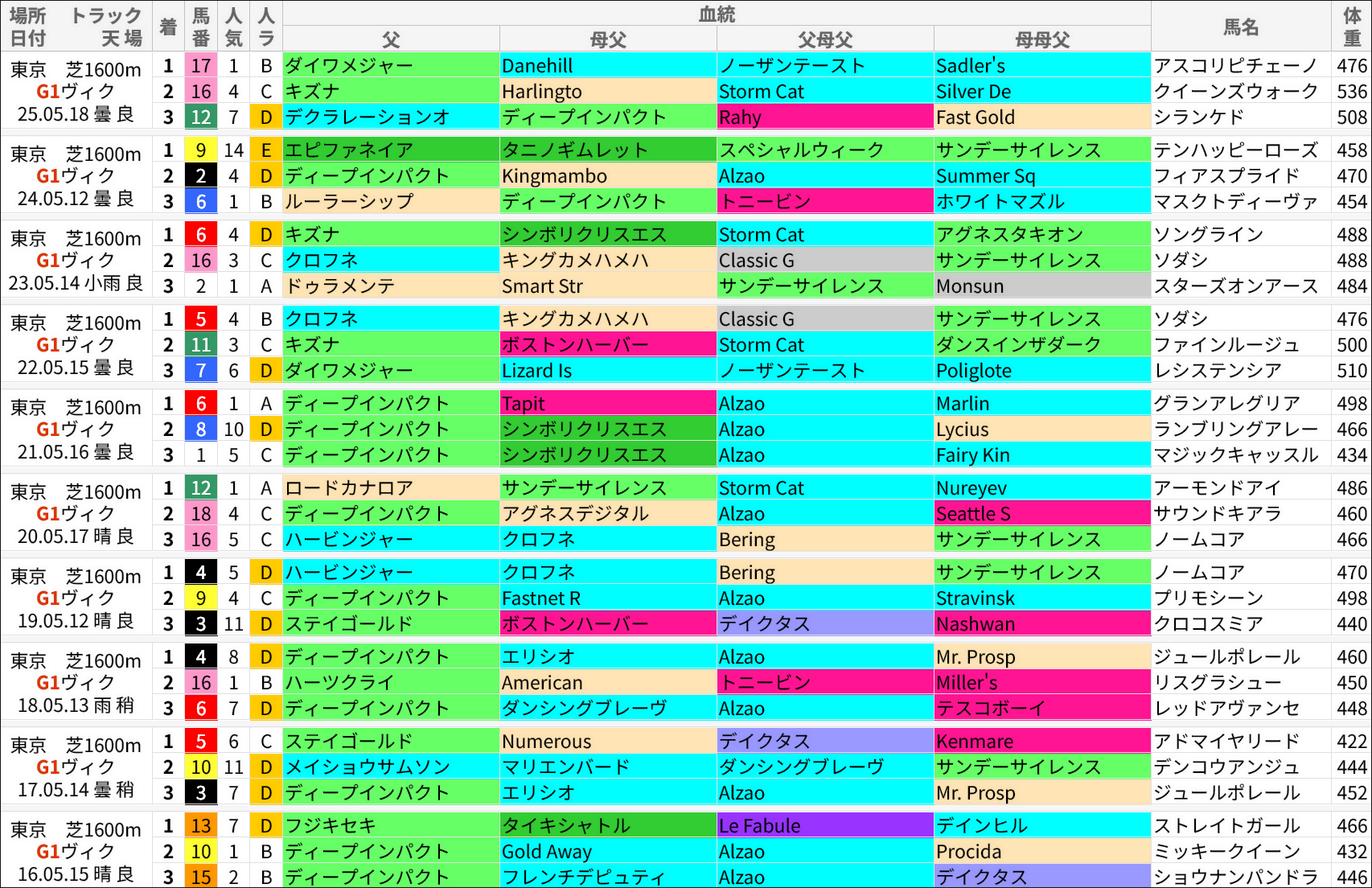Image resolution: width=1372 pixels, height=888 pixels.
Task: Click the purple Le Fabule cell
Action: 825,826
